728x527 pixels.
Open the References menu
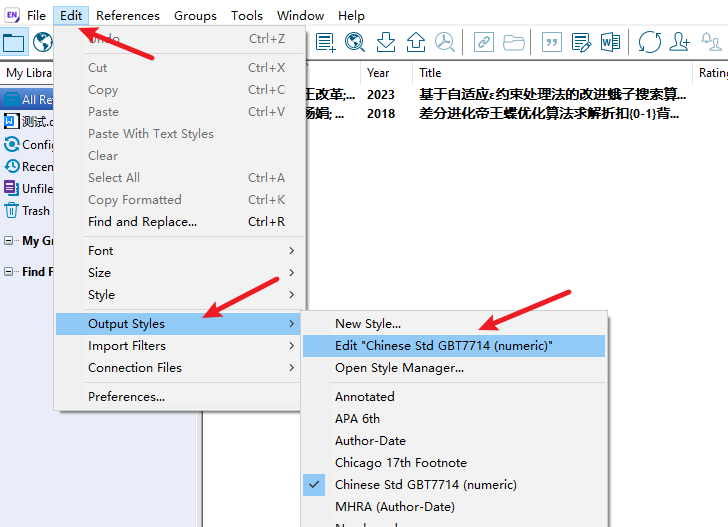128,16
